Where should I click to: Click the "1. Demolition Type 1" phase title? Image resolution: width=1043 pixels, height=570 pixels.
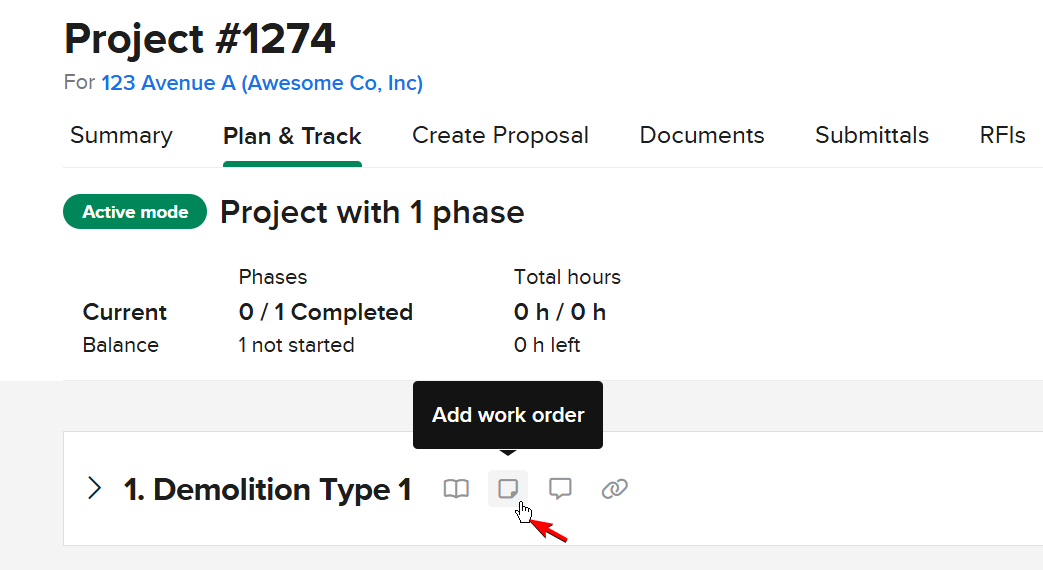coord(268,489)
